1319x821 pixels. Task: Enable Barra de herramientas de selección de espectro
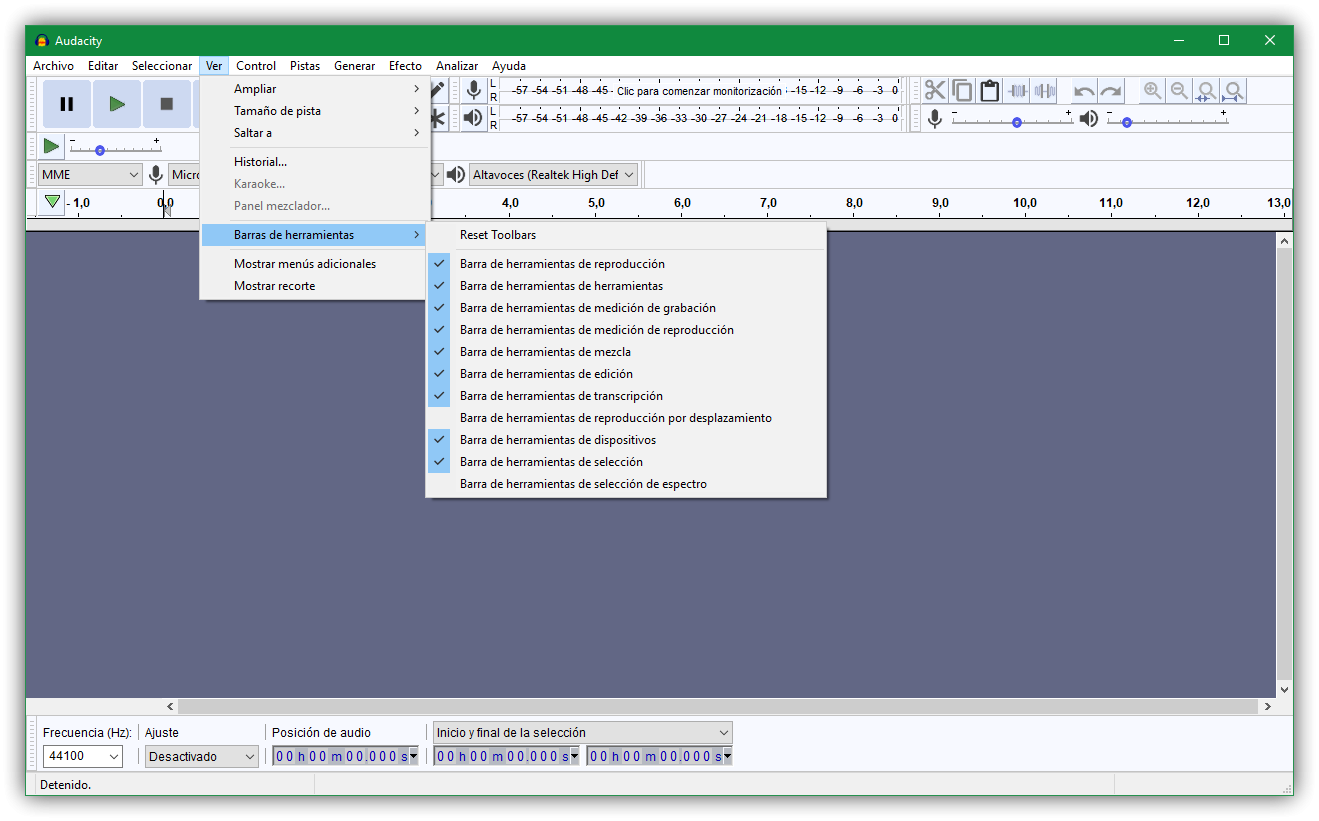[x=626, y=484]
